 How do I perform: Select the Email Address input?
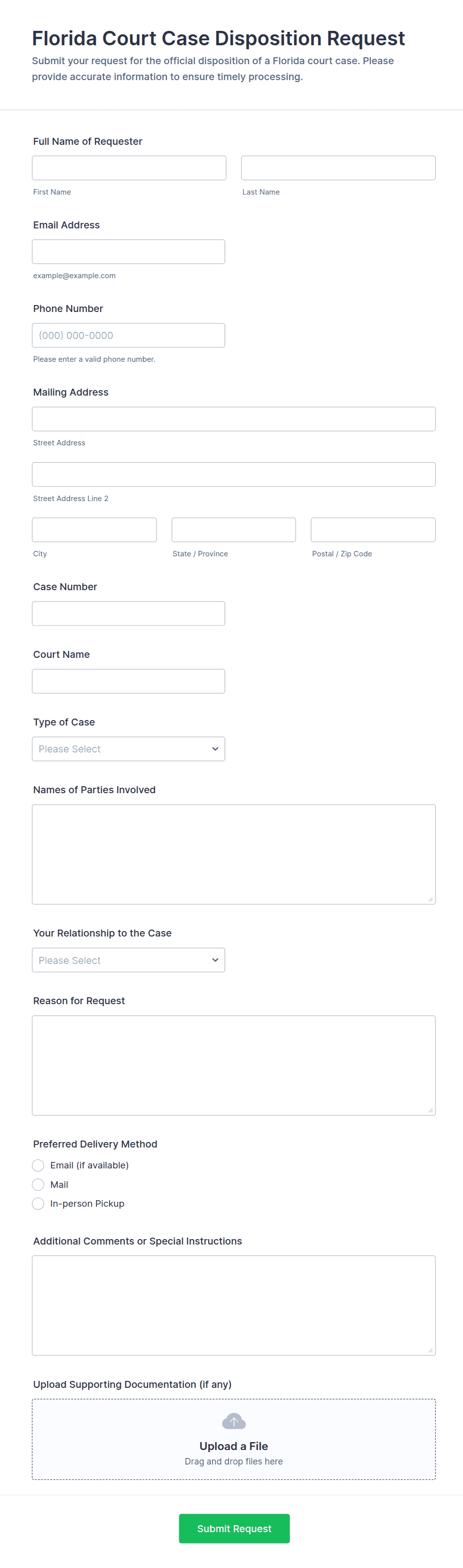pyautogui.click(x=128, y=251)
